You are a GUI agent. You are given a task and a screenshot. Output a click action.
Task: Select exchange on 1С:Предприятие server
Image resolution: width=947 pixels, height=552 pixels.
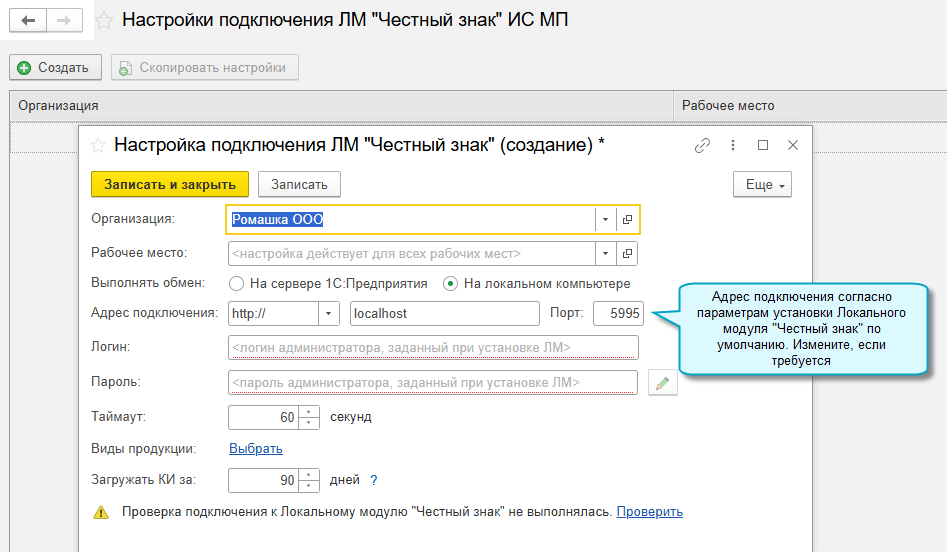click(237, 283)
